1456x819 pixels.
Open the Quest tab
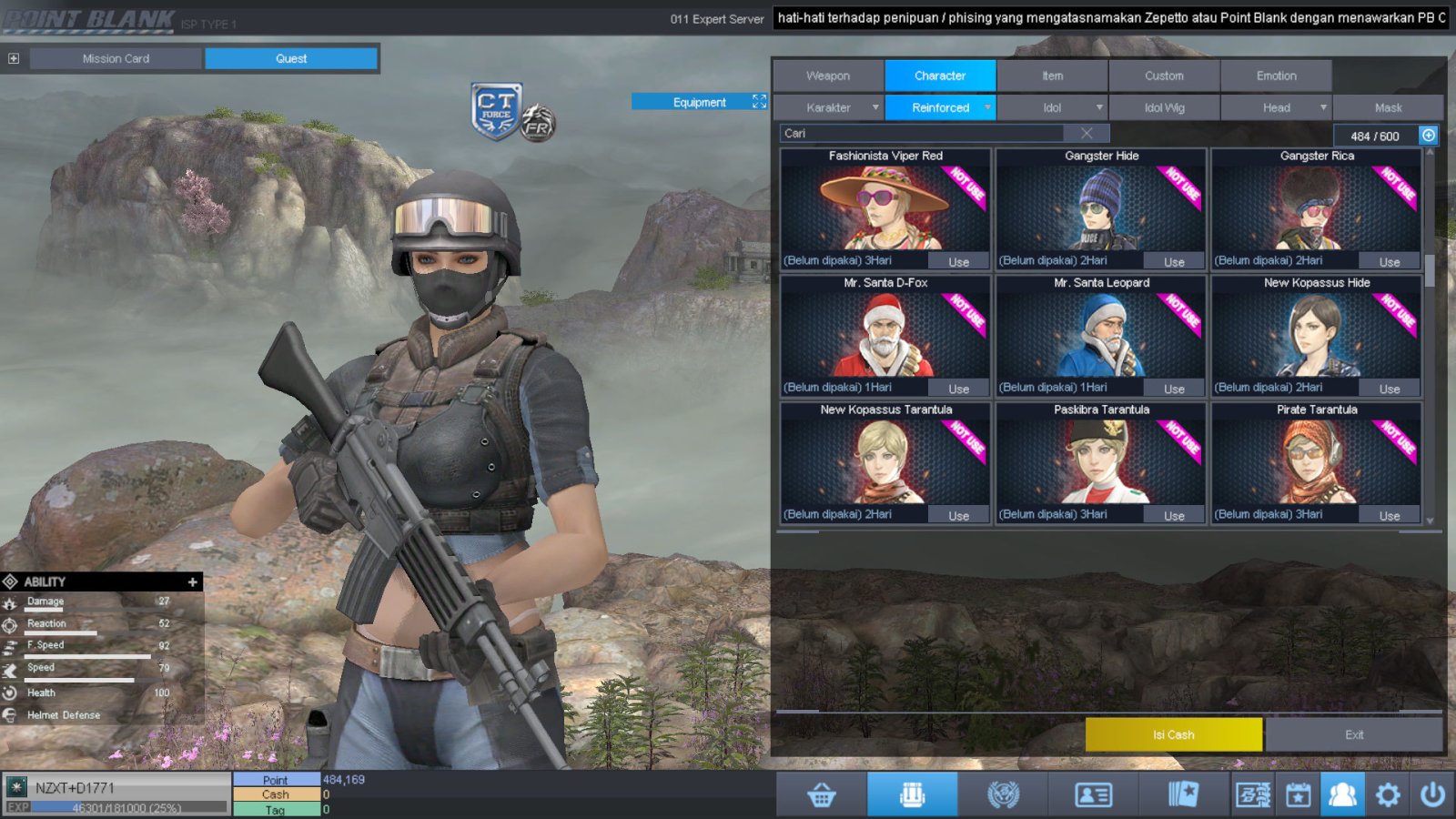pos(291,58)
